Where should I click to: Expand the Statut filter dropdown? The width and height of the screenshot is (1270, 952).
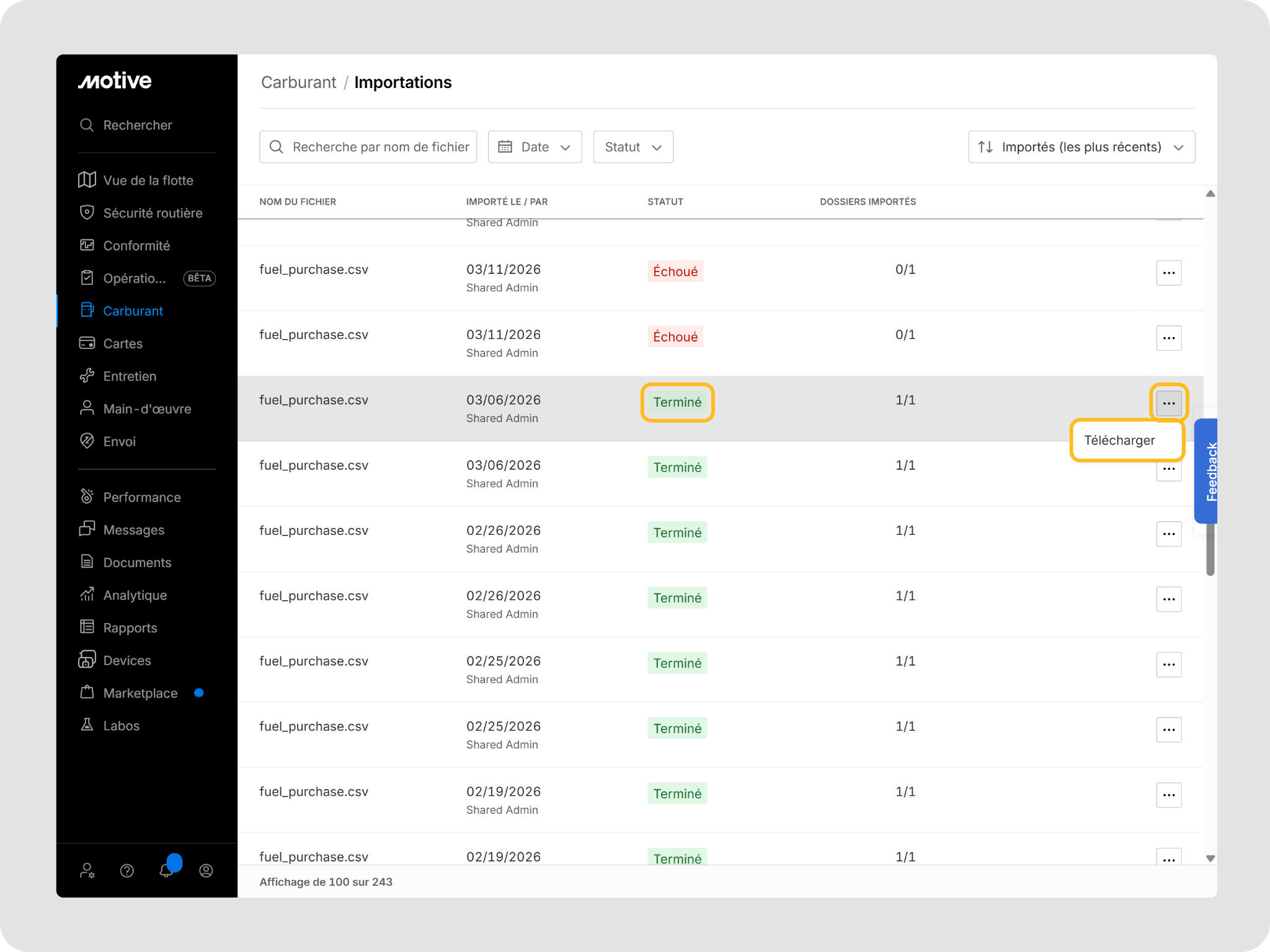pos(633,147)
